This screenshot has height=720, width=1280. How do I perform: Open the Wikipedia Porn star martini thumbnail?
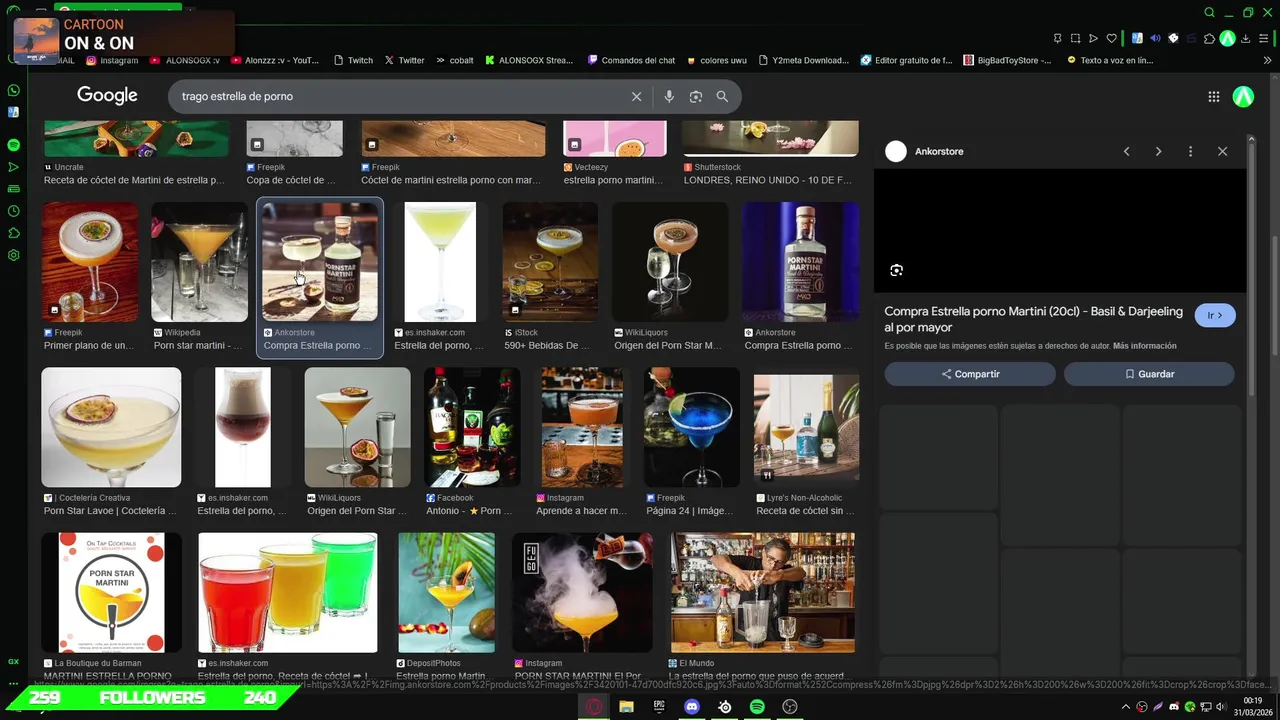tap(199, 262)
